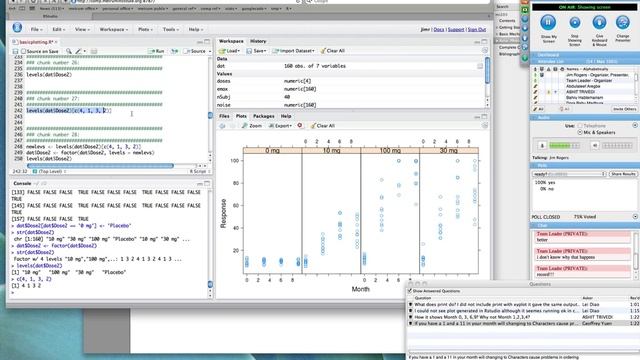Open the Workspace menu dropdown
Viewport: 640px width, 360px height.
[x=113, y=29]
